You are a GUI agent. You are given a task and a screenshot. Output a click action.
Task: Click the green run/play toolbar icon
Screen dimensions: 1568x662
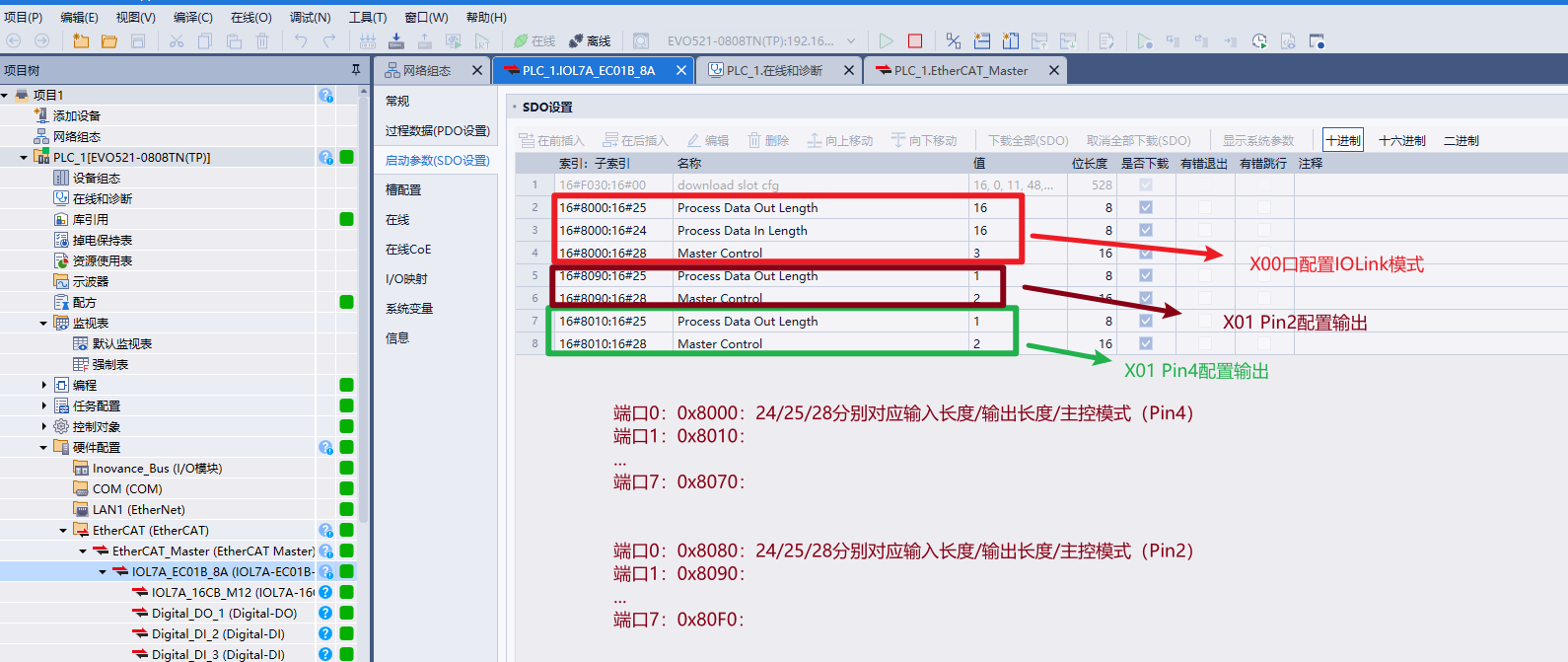coord(887,40)
